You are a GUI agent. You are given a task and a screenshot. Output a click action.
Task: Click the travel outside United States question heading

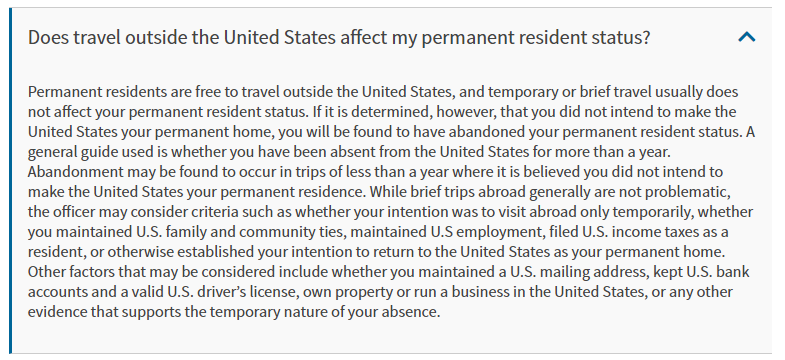[339, 38]
